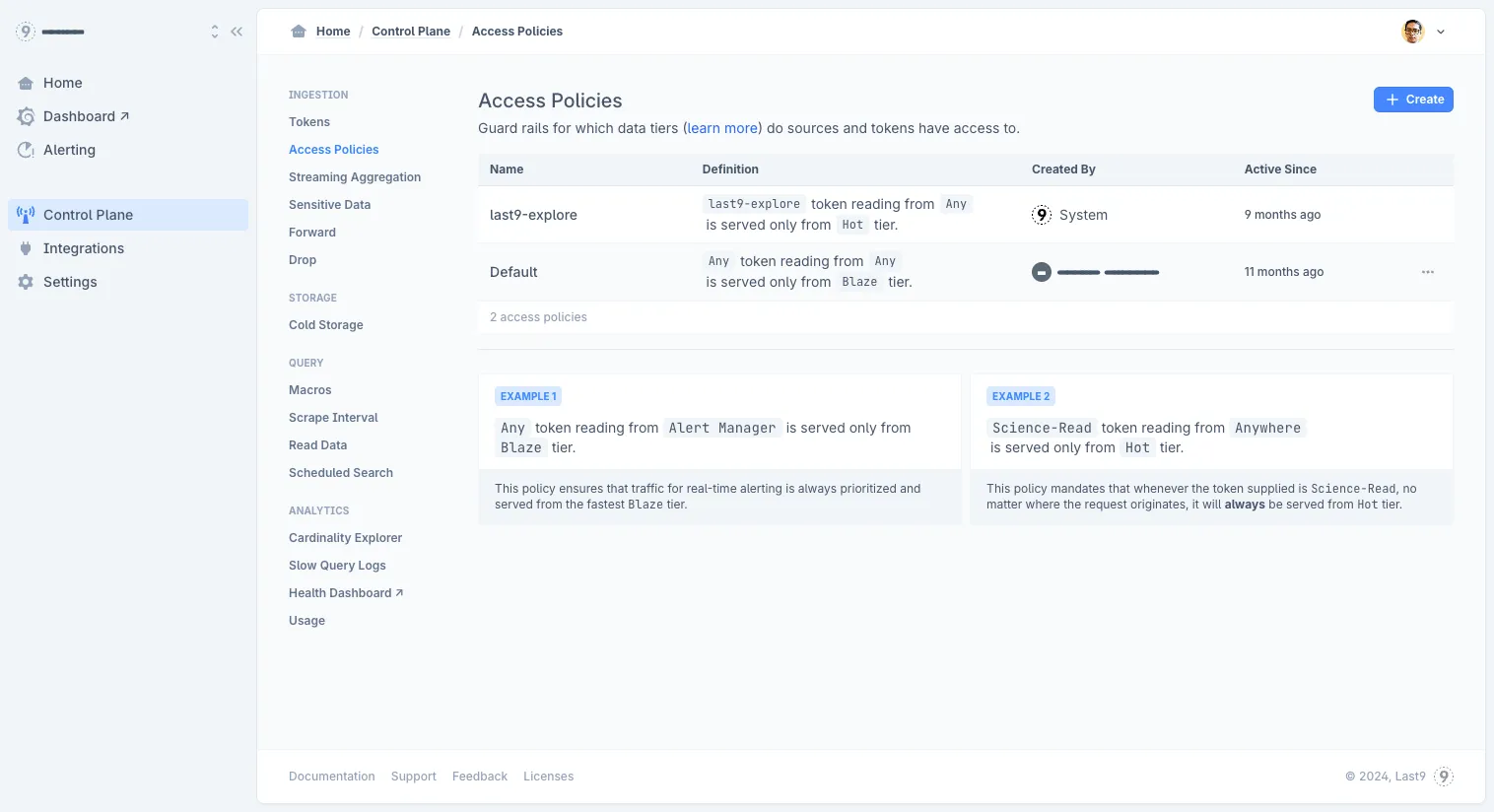Click the Home house icon in sidebar

[27, 84]
